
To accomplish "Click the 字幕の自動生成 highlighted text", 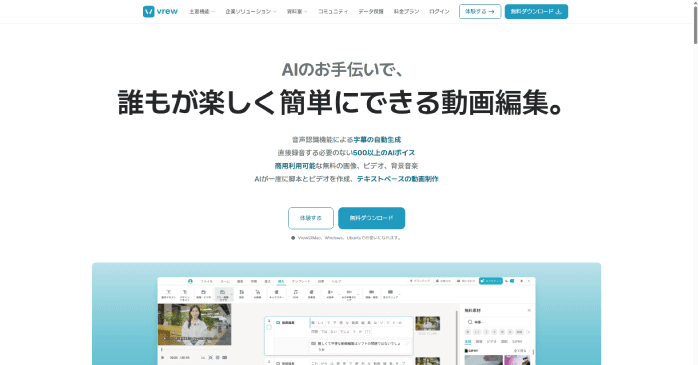I will tap(377, 140).
